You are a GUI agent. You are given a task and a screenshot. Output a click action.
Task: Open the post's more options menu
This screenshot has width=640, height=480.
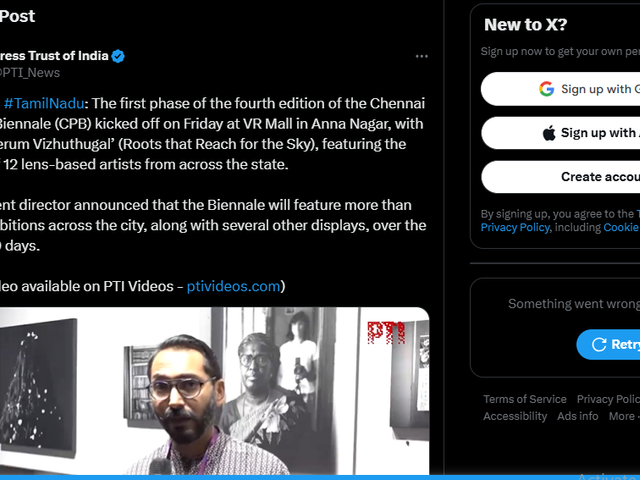click(421, 56)
